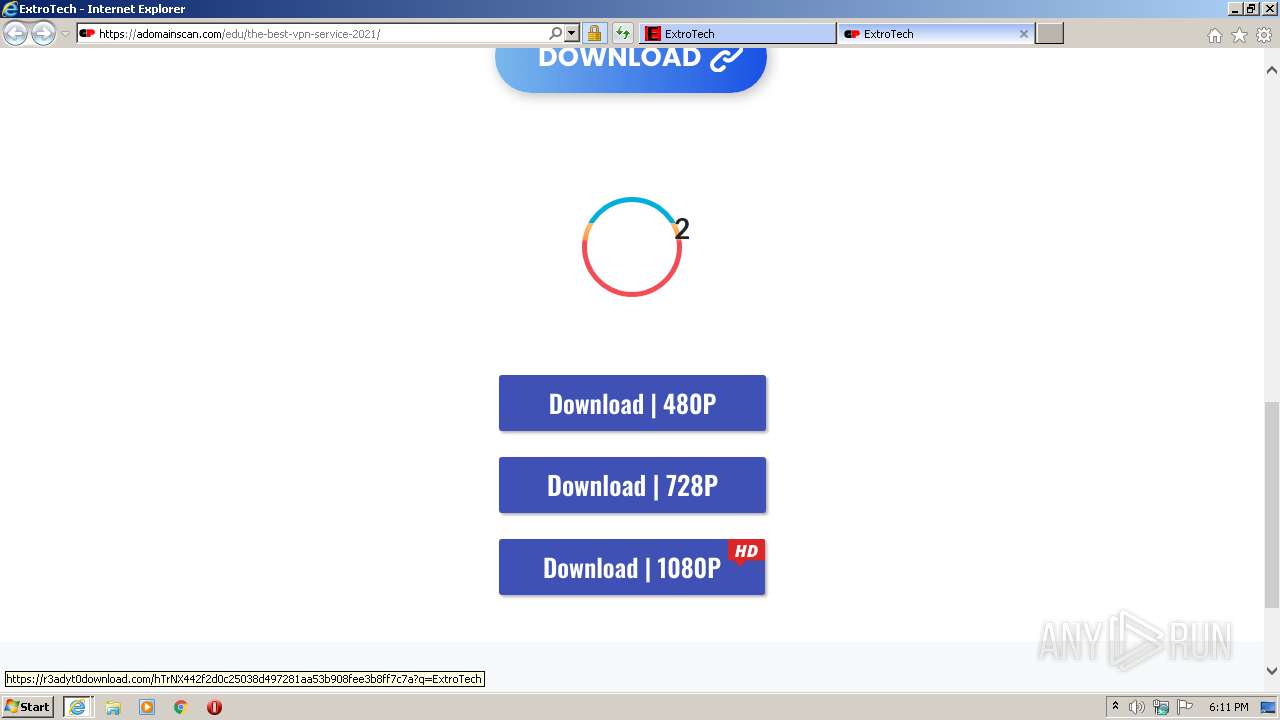Click the security lock icon
The width and height of the screenshot is (1280, 720).
click(x=594, y=34)
